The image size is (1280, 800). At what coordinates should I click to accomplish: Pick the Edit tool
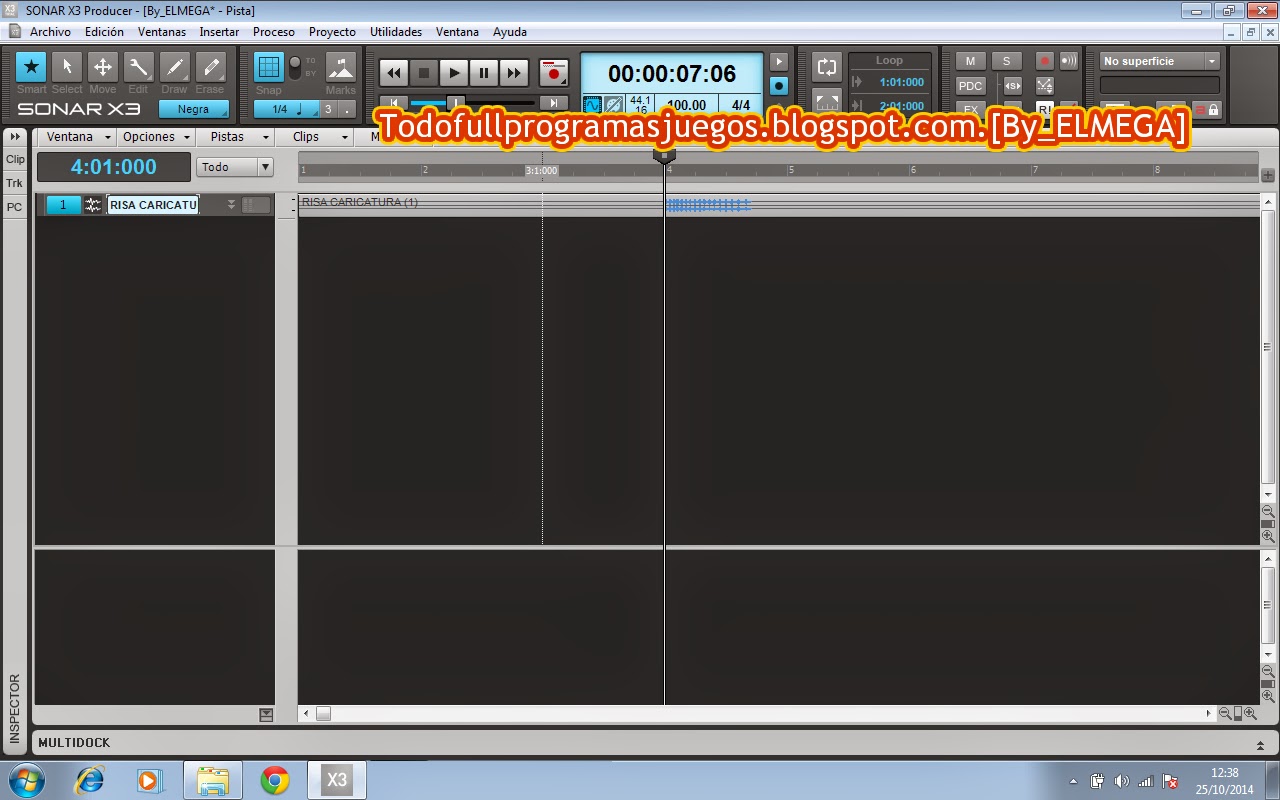(138, 68)
